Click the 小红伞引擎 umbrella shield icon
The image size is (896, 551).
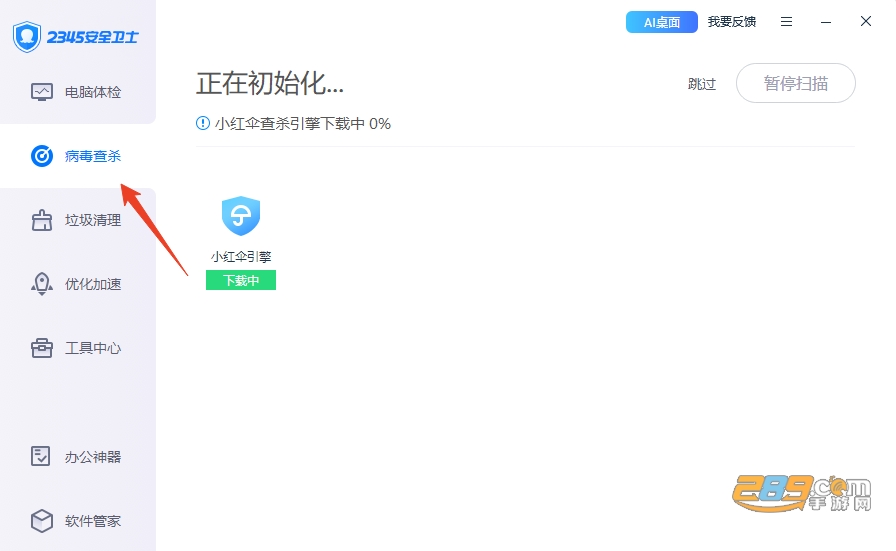pos(241,215)
